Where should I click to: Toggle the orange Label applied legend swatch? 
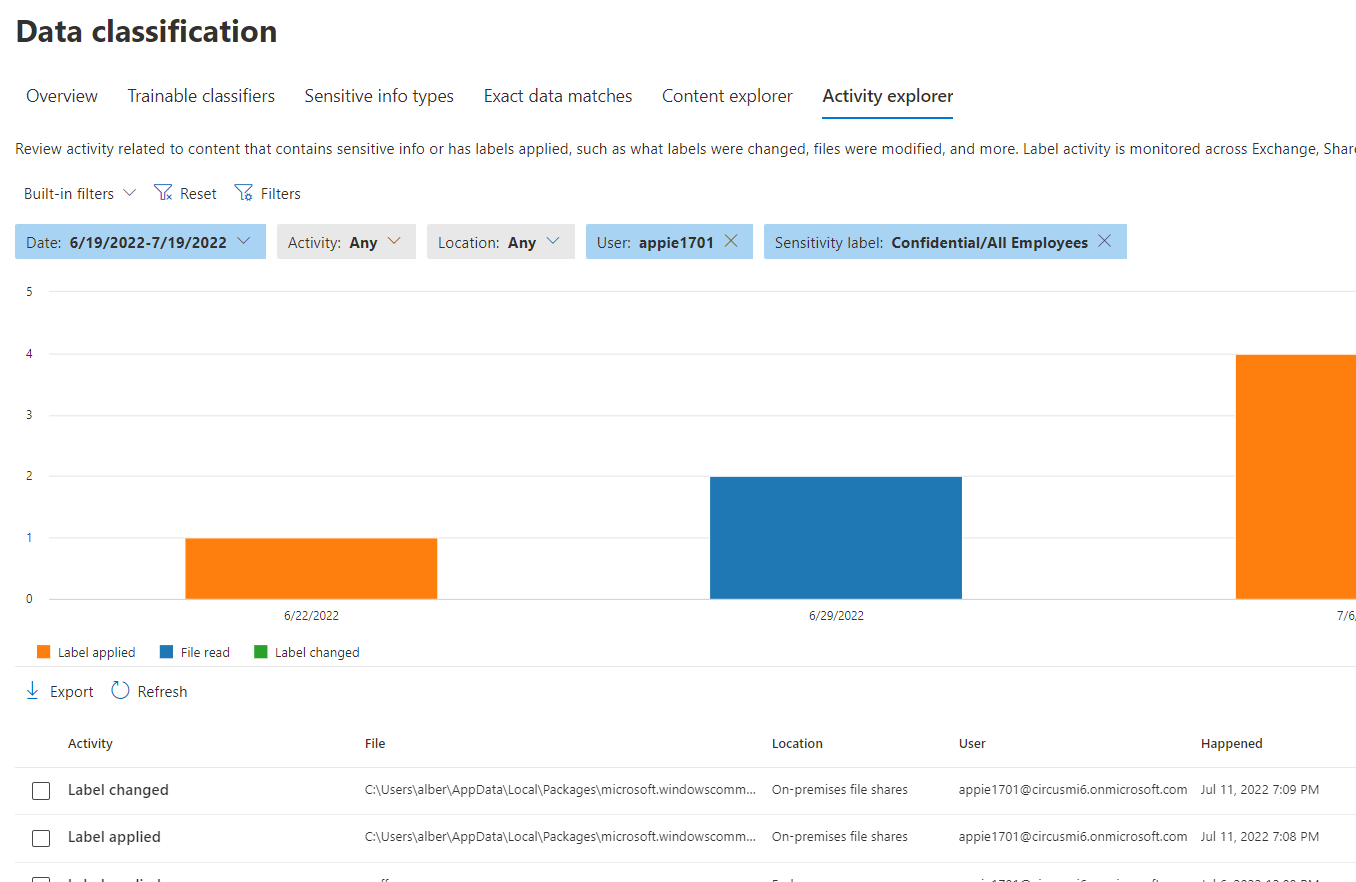click(43, 652)
